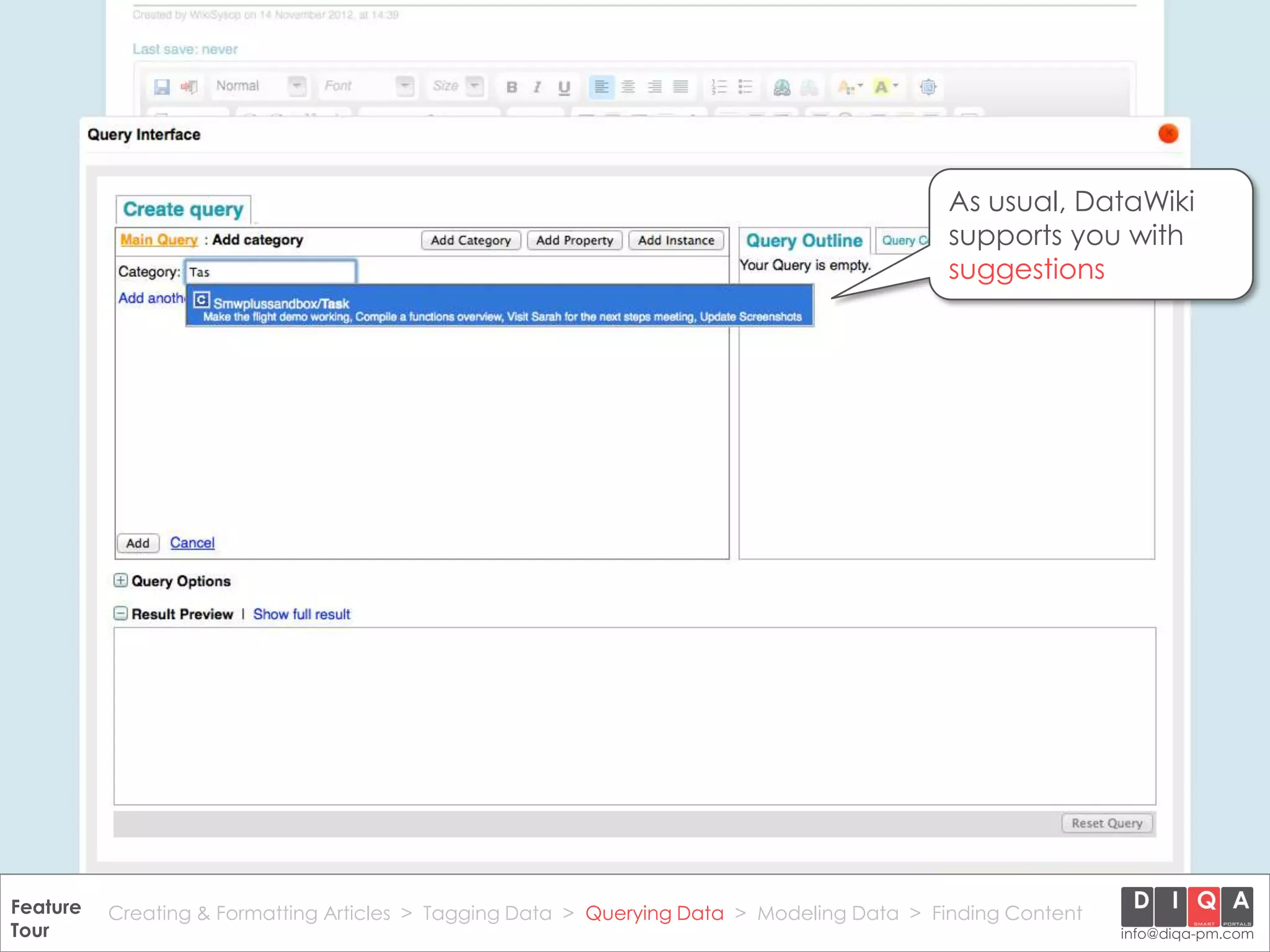The width and height of the screenshot is (1270, 952).
Task: Open Creating & Formatting Articles tour step
Action: (x=249, y=913)
